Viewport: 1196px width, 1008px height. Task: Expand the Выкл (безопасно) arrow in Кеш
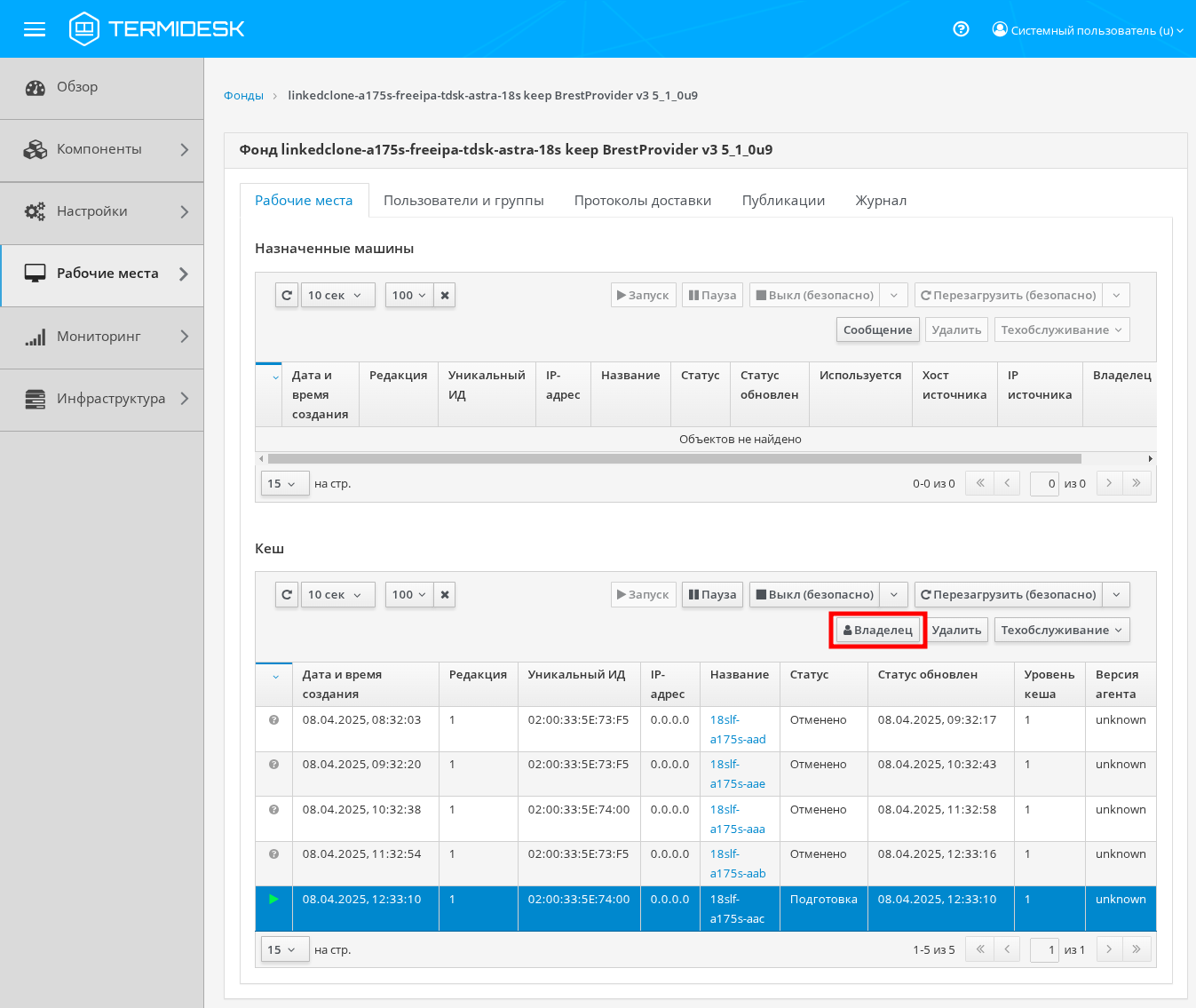(x=894, y=595)
